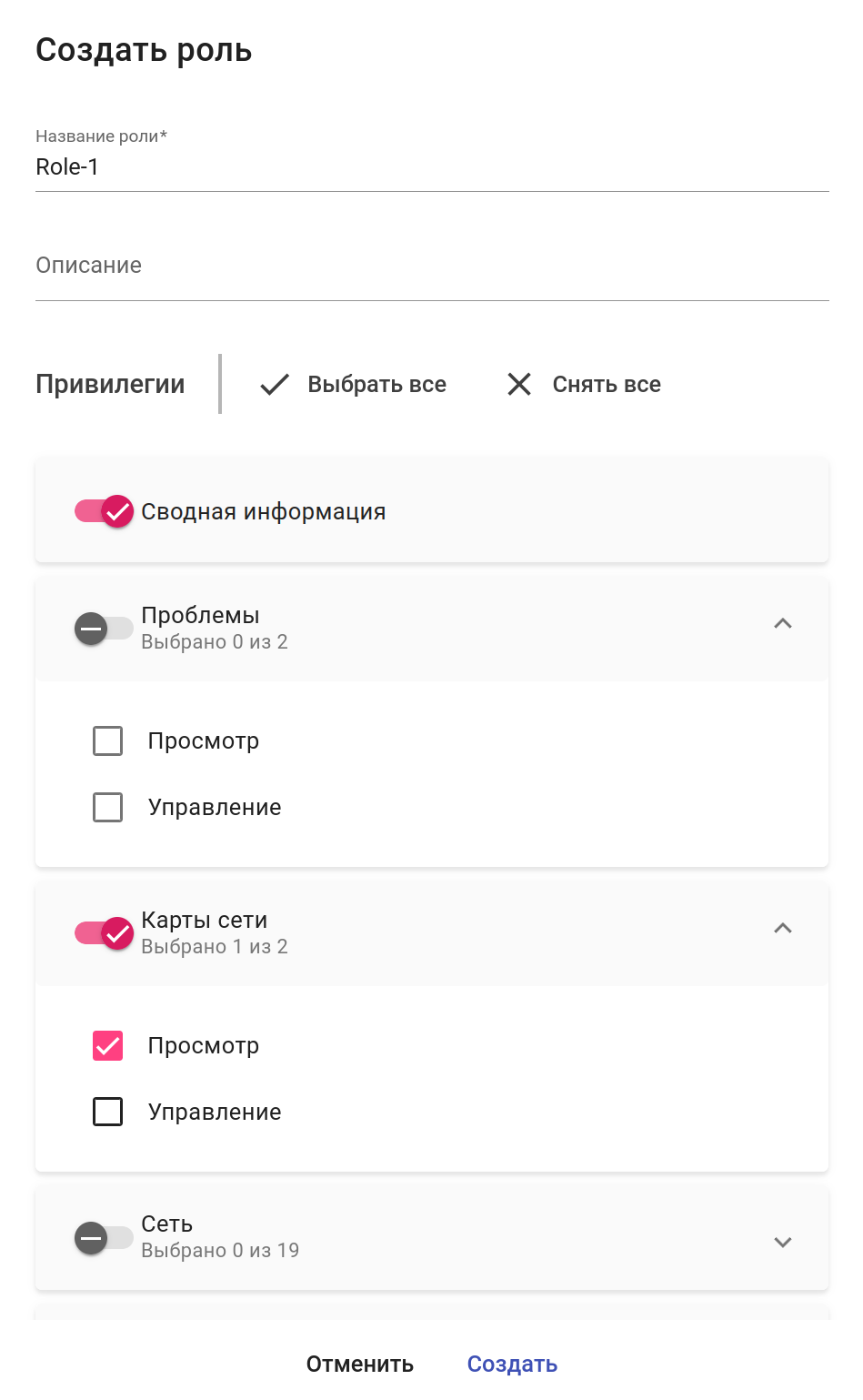Expand the Сеть section chevron

click(782, 1243)
